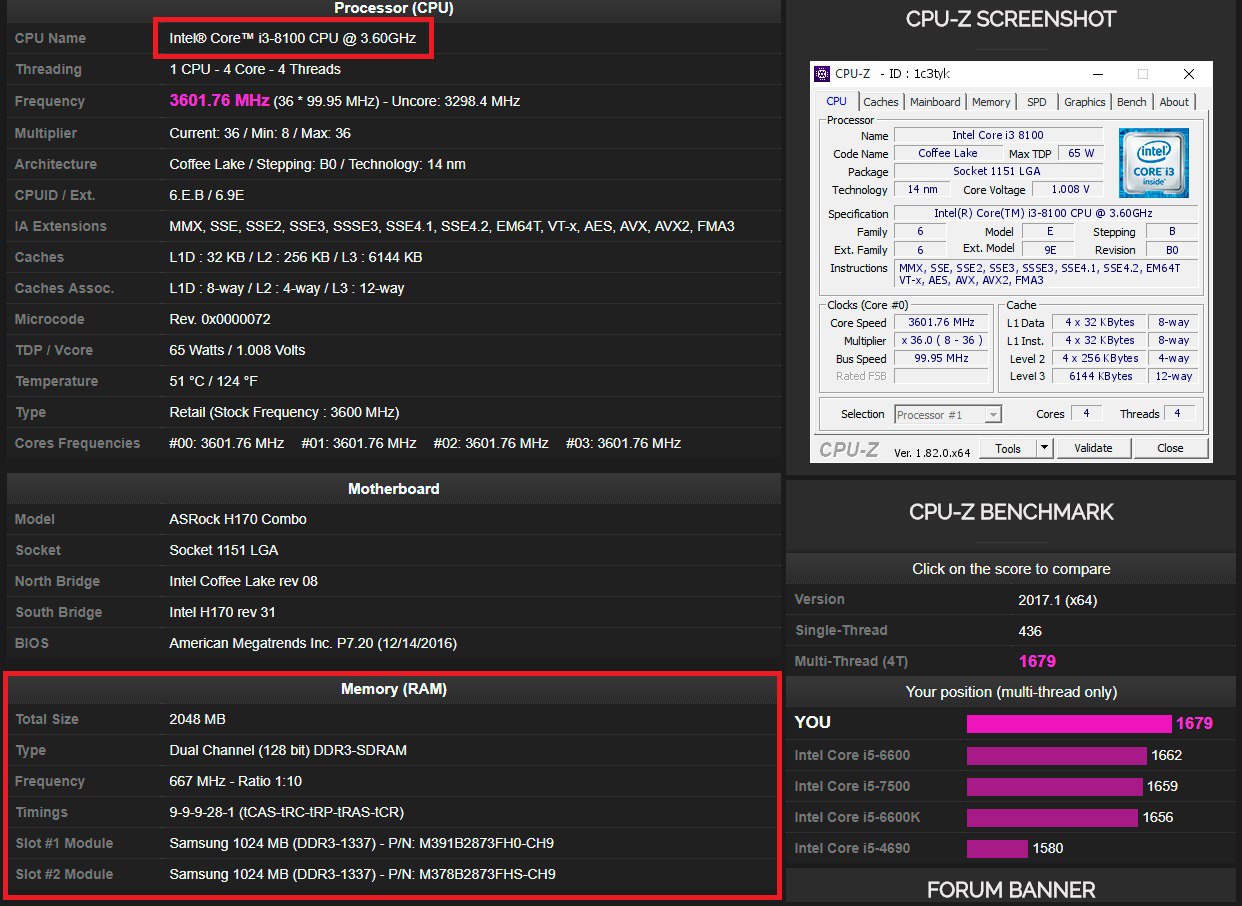Open the SPD tab

(1037, 102)
